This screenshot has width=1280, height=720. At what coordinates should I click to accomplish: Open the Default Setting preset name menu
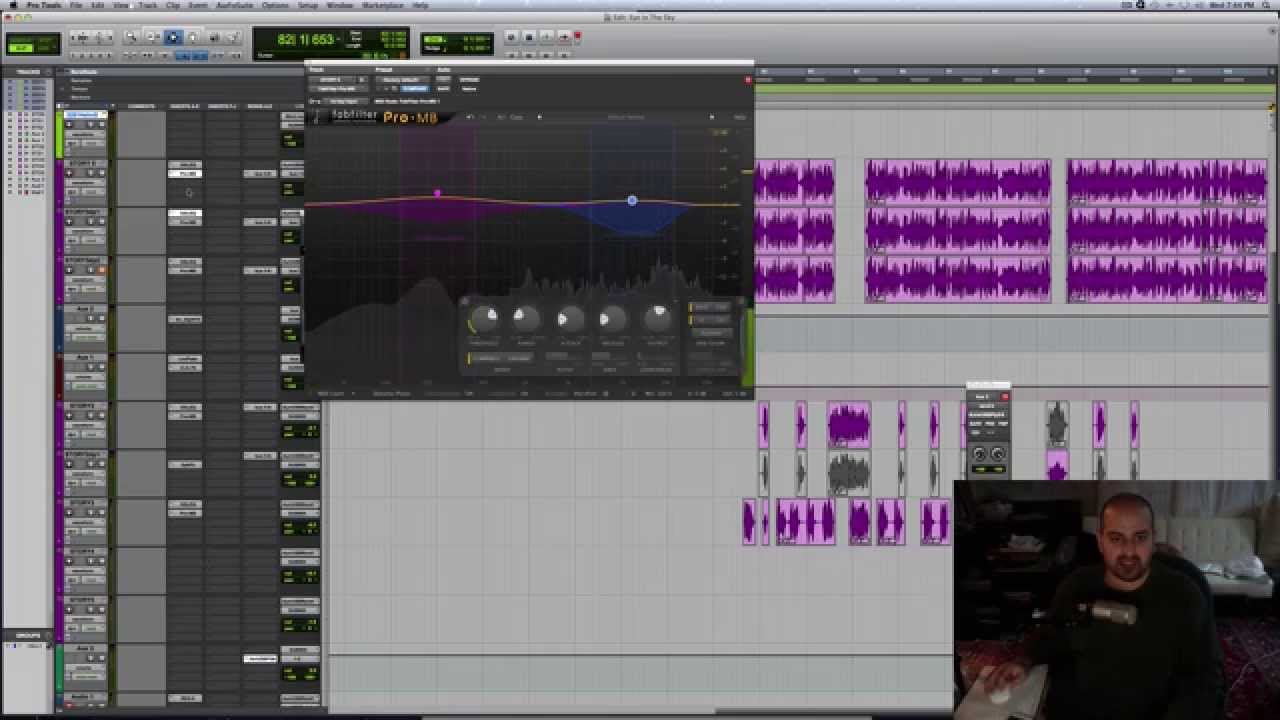pyautogui.click(x=625, y=116)
